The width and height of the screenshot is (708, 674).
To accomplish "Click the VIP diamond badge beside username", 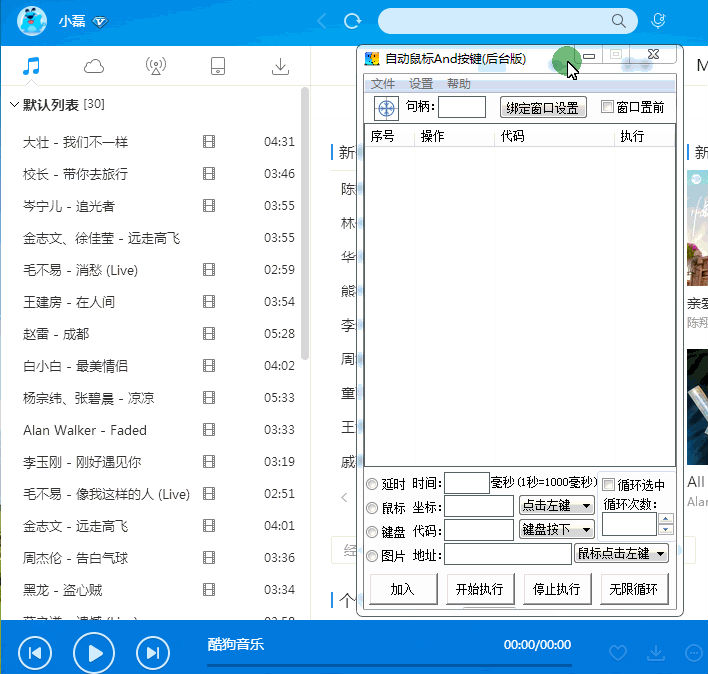I will [x=100, y=22].
